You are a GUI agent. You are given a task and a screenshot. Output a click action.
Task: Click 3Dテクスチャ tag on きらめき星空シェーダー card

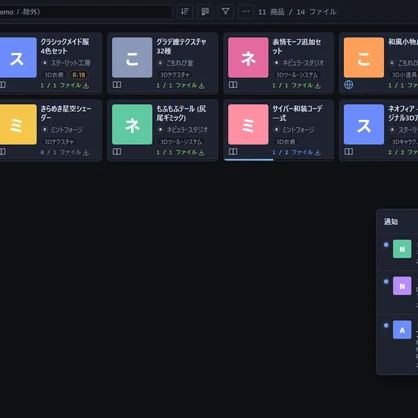(59, 142)
